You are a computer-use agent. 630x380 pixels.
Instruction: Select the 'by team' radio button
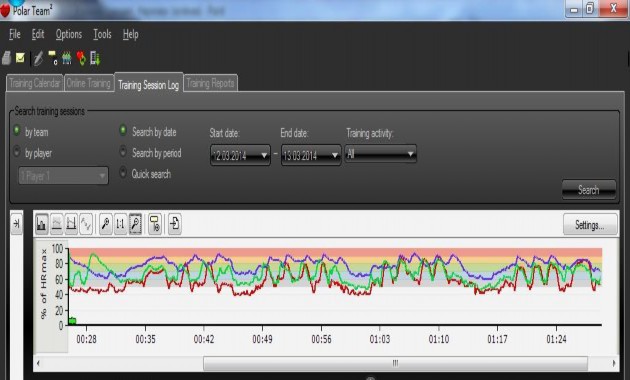pyautogui.click(x=17, y=130)
